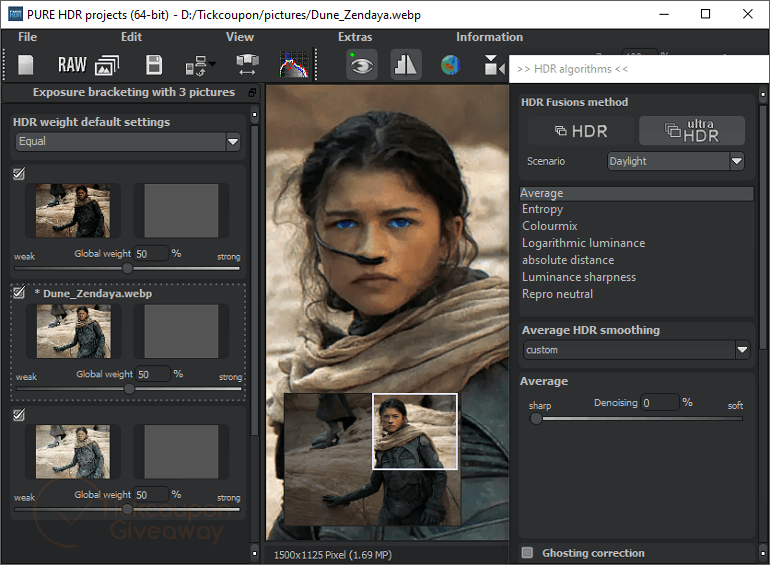Click the Dune_Zendaya.webp global weight slider handle
770x565 pixels.
[129, 389]
